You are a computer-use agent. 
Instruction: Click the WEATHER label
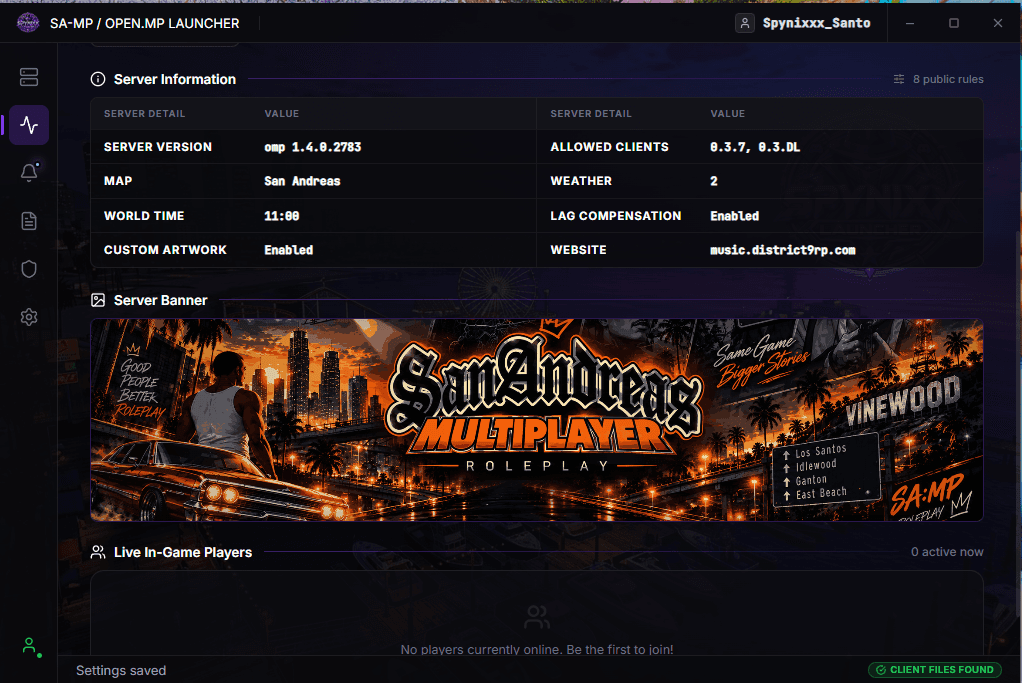click(x=581, y=181)
